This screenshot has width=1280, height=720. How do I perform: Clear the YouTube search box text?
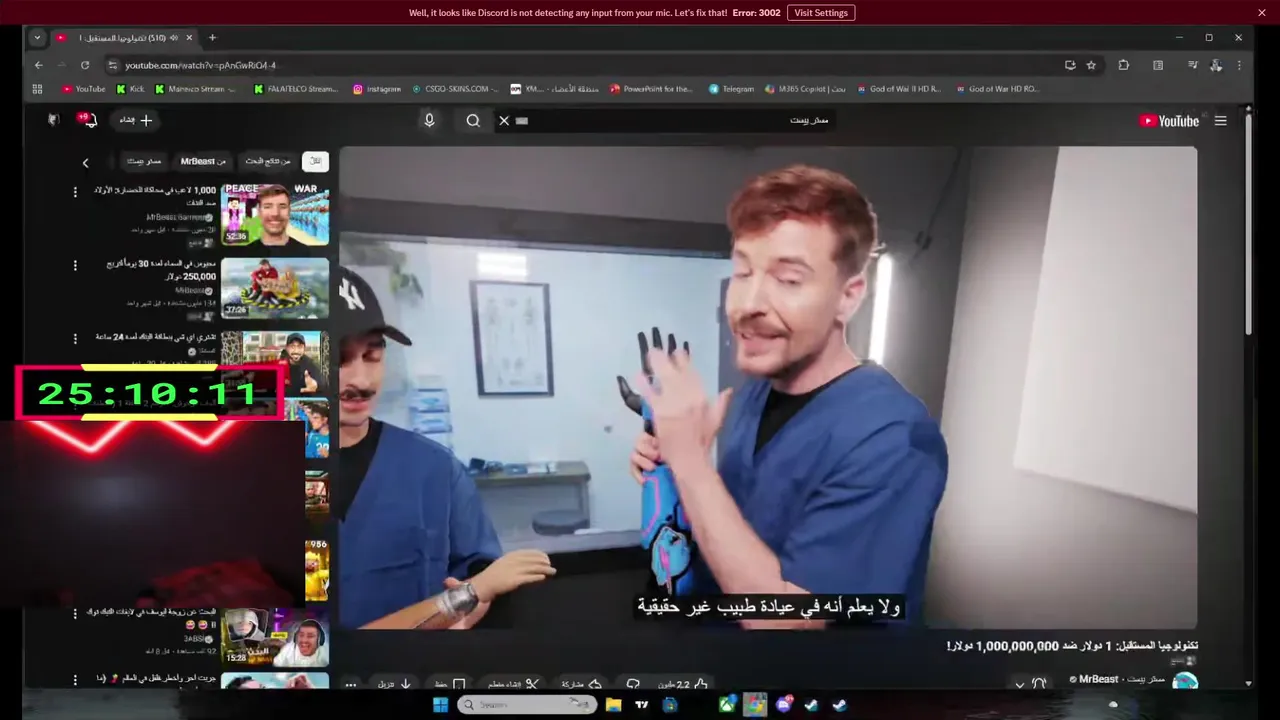coord(504,120)
